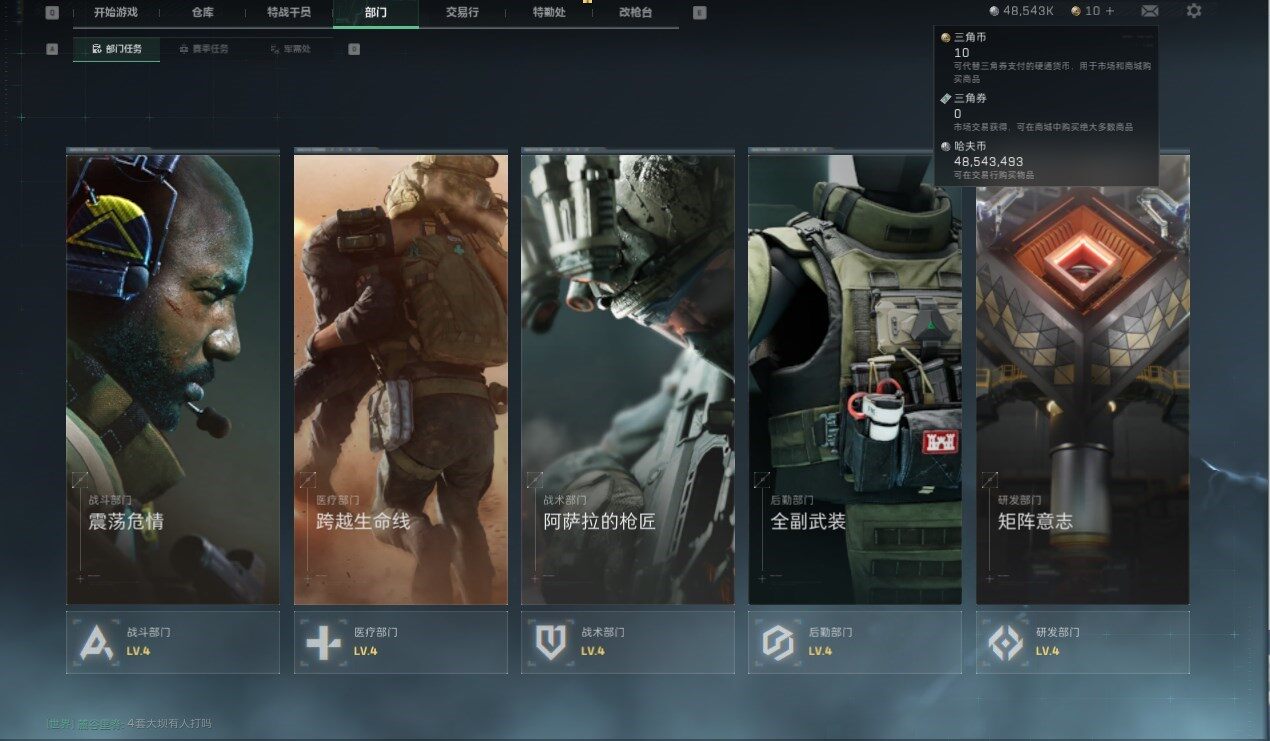Open the bearded soldier with headset card artwork
The width and height of the screenshot is (1270, 741).
(x=173, y=378)
